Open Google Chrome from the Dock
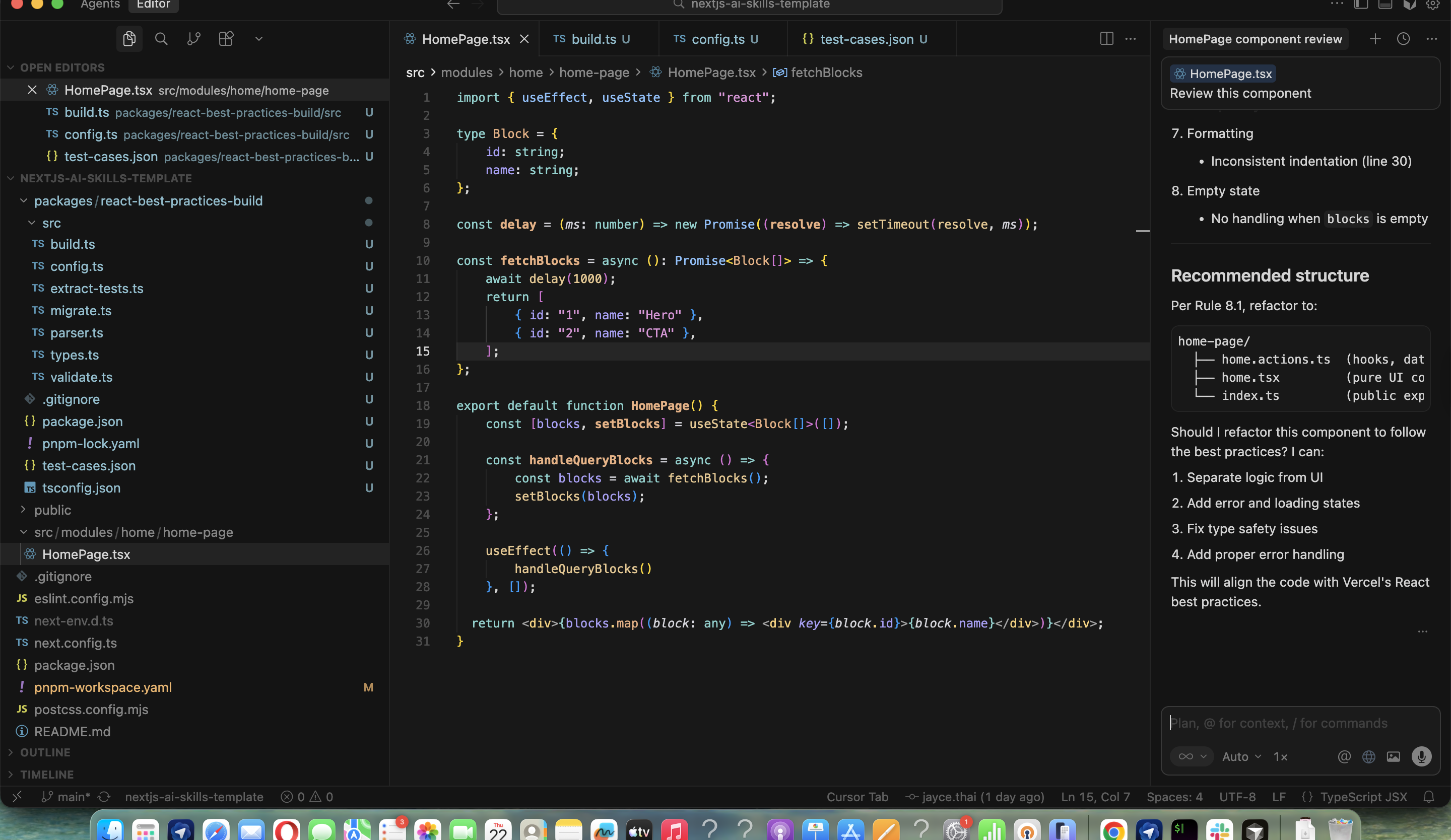 pyautogui.click(x=1113, y=831)
